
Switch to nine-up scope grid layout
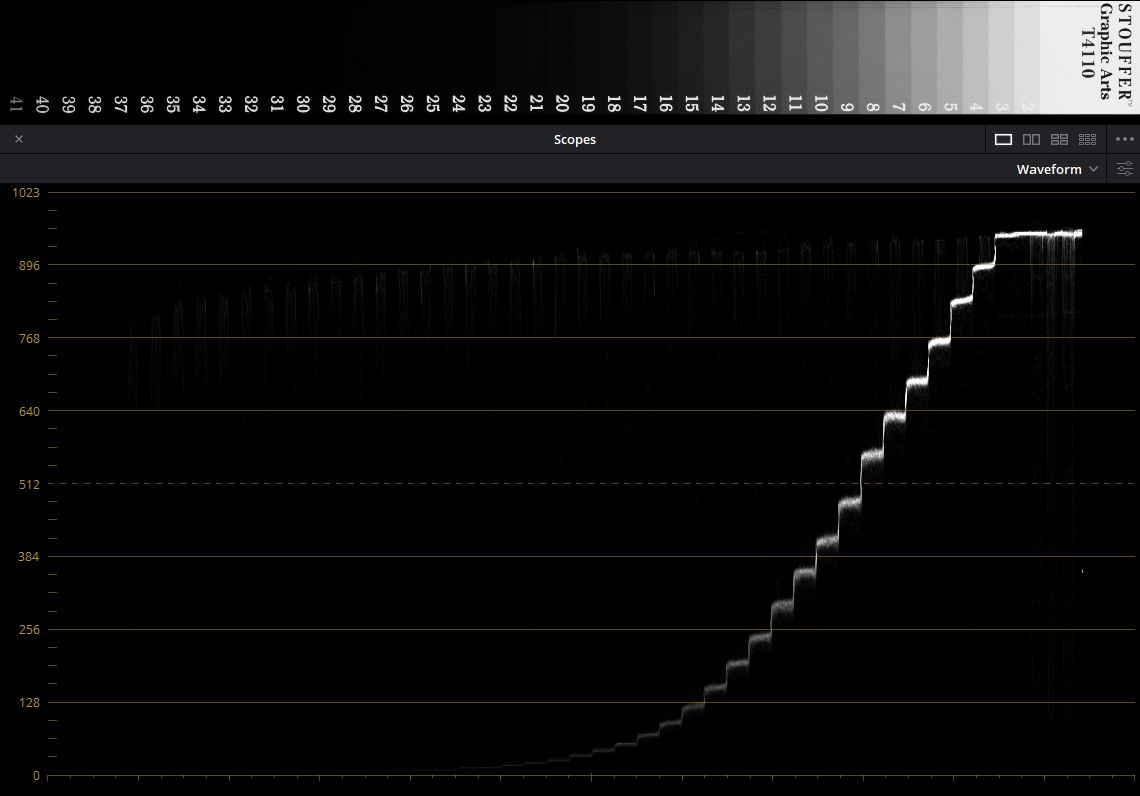[1088, 139]
